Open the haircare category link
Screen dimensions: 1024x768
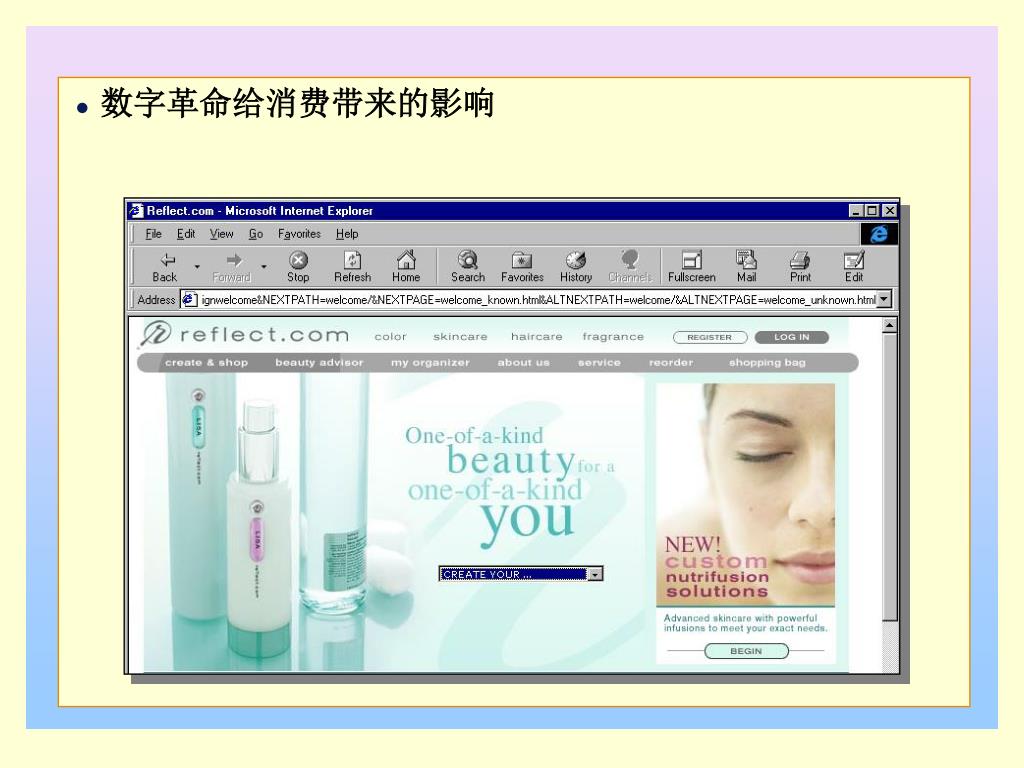[x=537, y=337]
